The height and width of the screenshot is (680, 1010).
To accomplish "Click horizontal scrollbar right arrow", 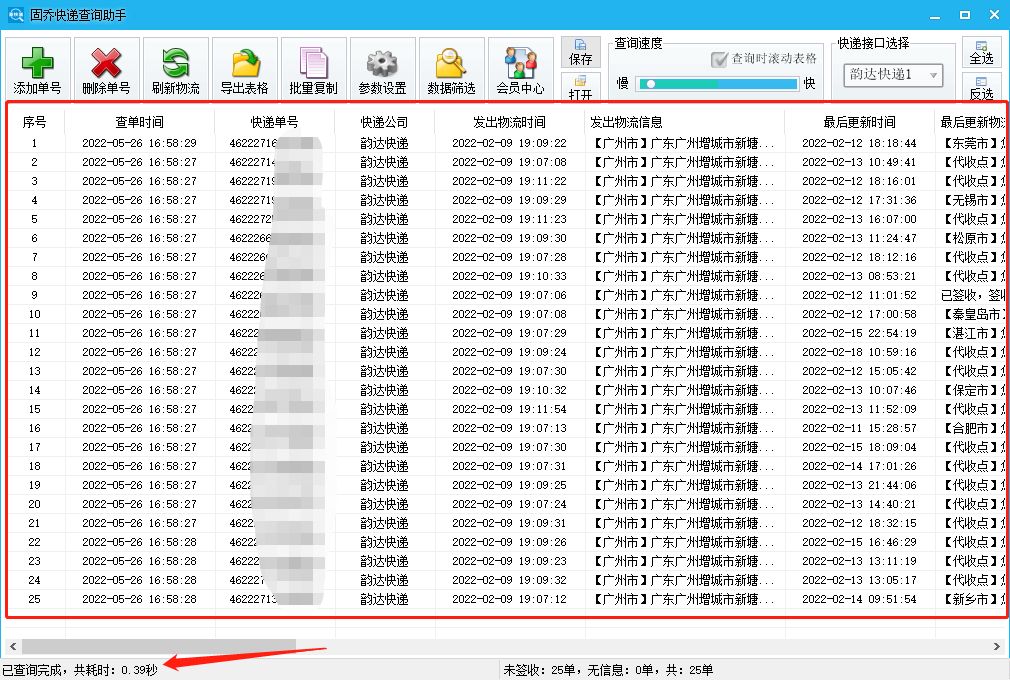I will coord(997,646).
